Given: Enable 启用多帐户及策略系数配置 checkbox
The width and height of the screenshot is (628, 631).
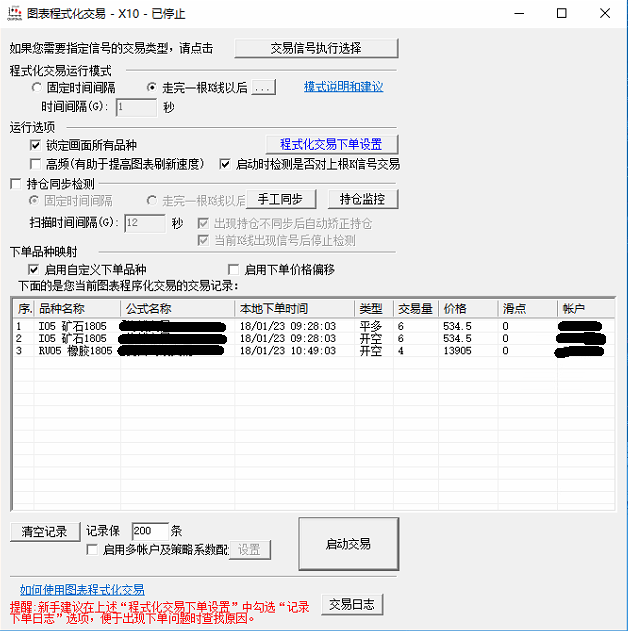Looking at the screenshot, I should click(92, 549).
